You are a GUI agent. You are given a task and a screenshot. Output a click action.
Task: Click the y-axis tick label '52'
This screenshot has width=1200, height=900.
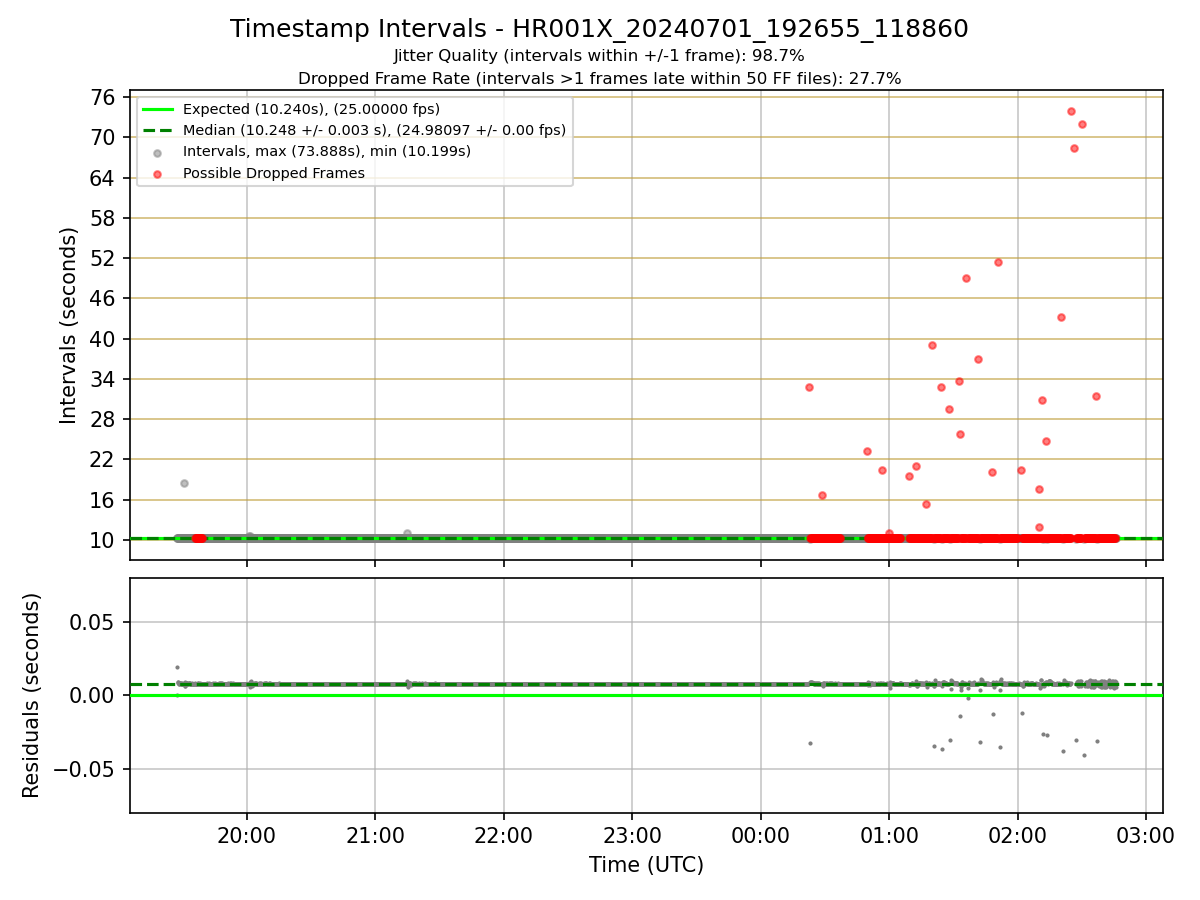pos(103,258)
